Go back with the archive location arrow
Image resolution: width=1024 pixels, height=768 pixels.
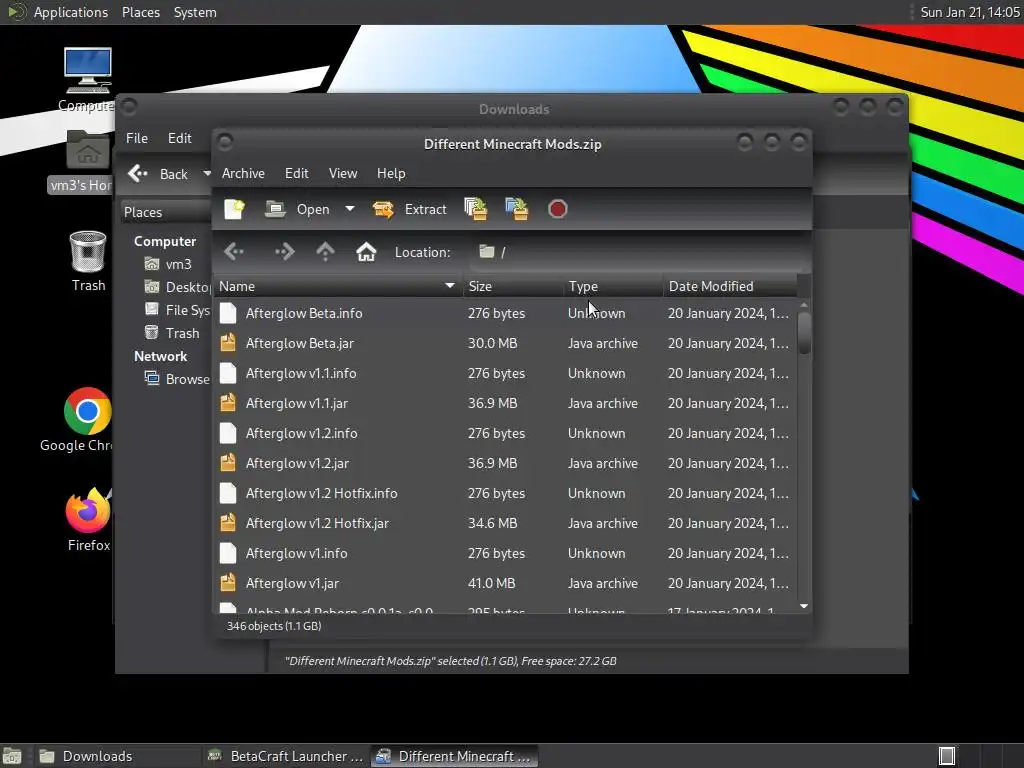point(234,251)
